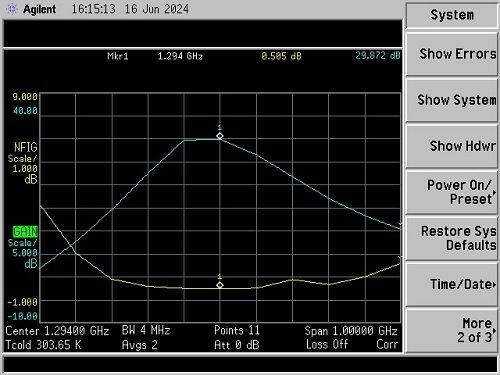Click the Mkr1 1.294 GHz readout
This screenshot has height=375, width=500.
[x=155, y=56]
